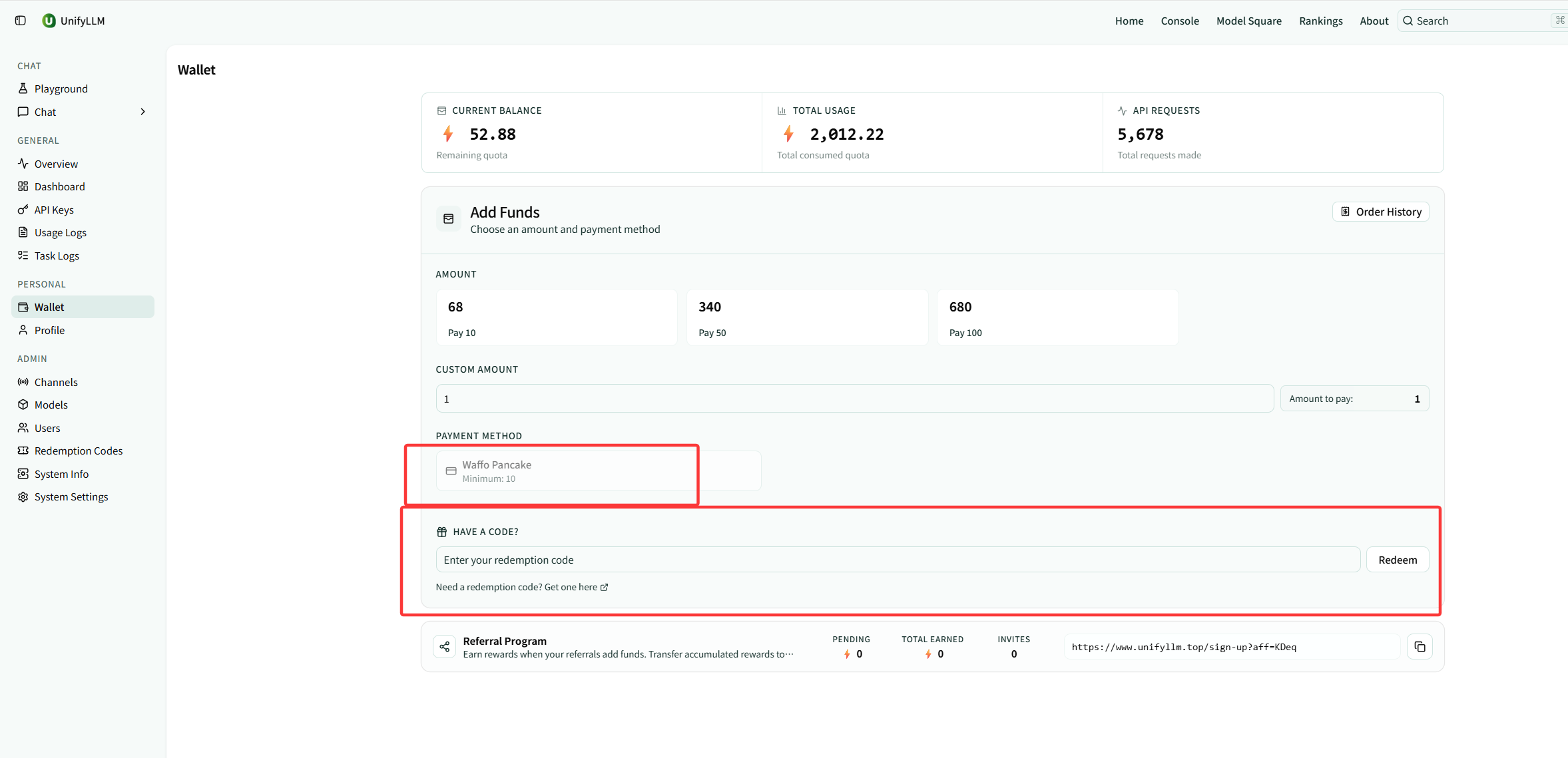The height and width of the screenshot is (758, 1568).
Task: Click the external link icon after 'Get one here'
Action: (x=604, y=587)
